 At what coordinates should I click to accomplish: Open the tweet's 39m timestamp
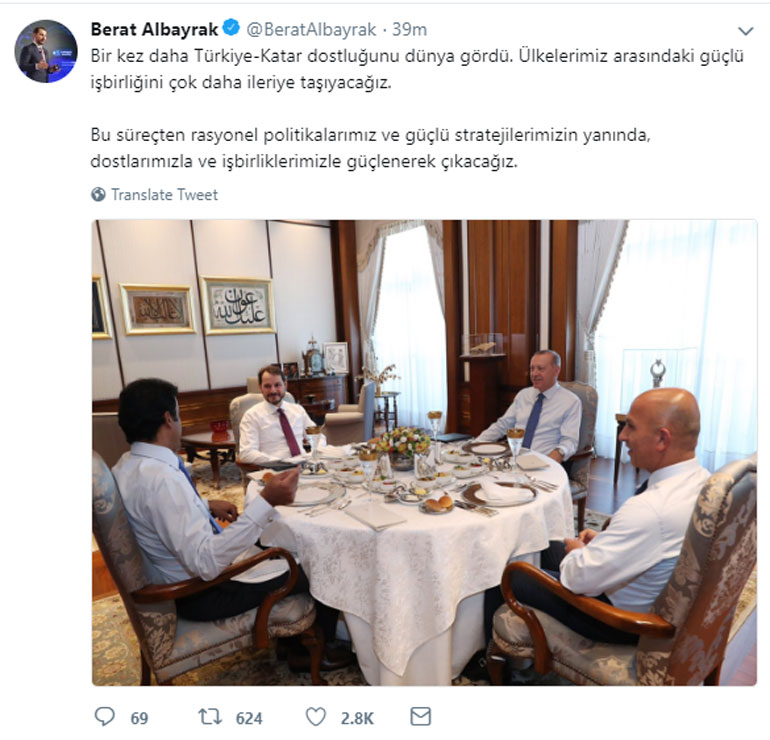pos(409,29)
